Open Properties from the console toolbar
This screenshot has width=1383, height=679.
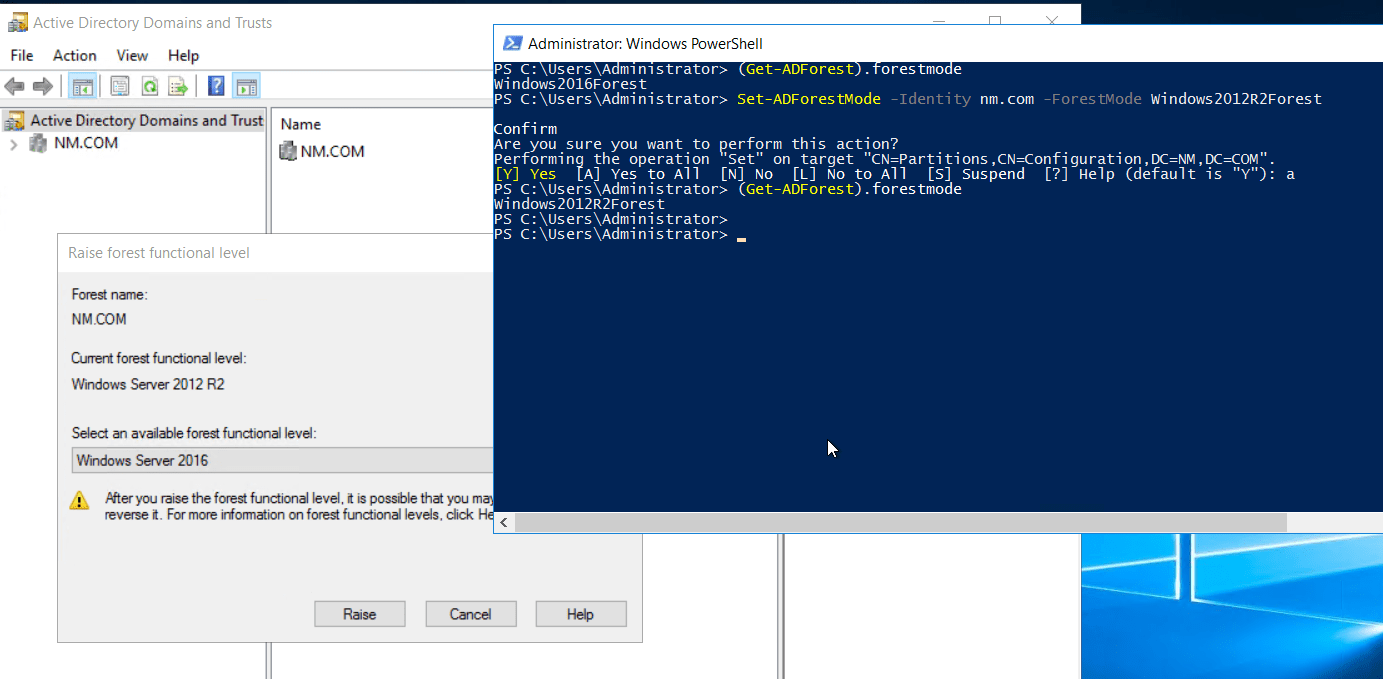[x=119, y=86]
